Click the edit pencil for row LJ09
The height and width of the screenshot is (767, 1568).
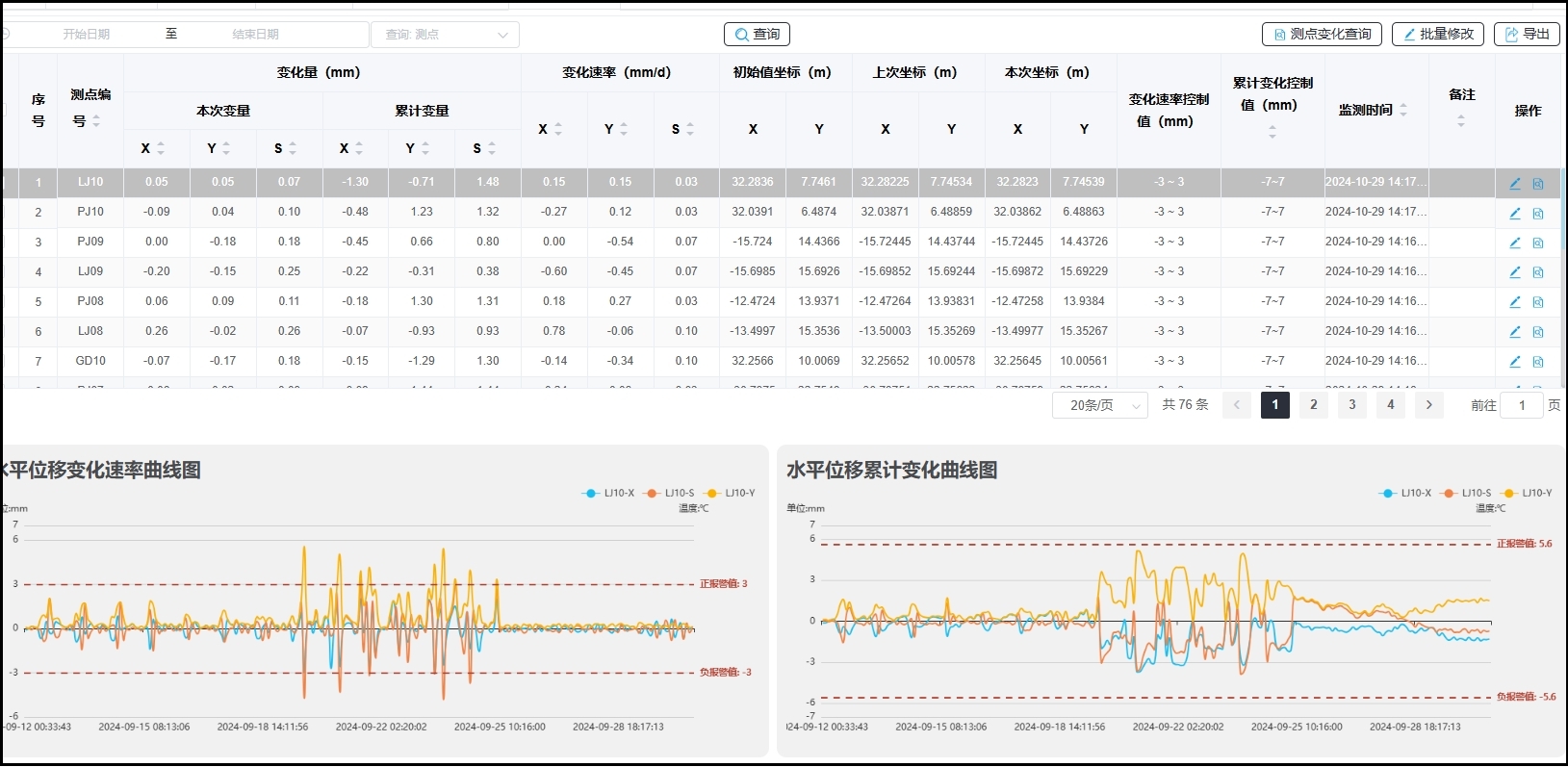tap(1514, 272)
